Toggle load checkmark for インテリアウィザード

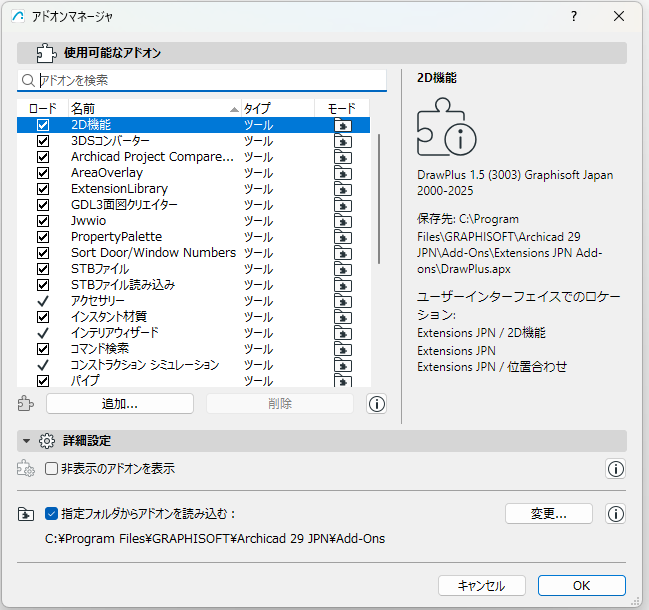(x=43, y=333)
